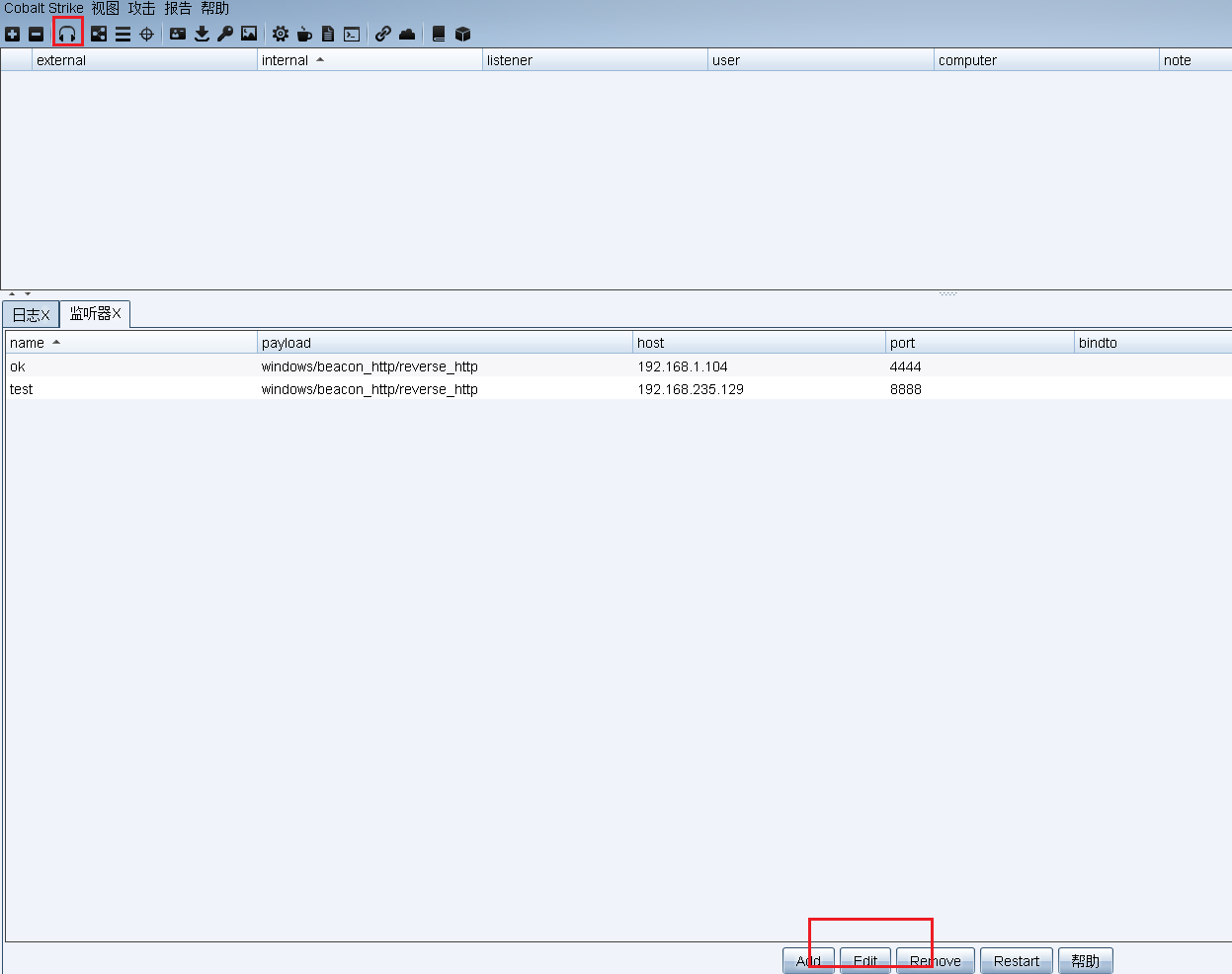Viewport: 1232px width, 974px height.
Task: Open help via book icon
Action: point(439,34)
